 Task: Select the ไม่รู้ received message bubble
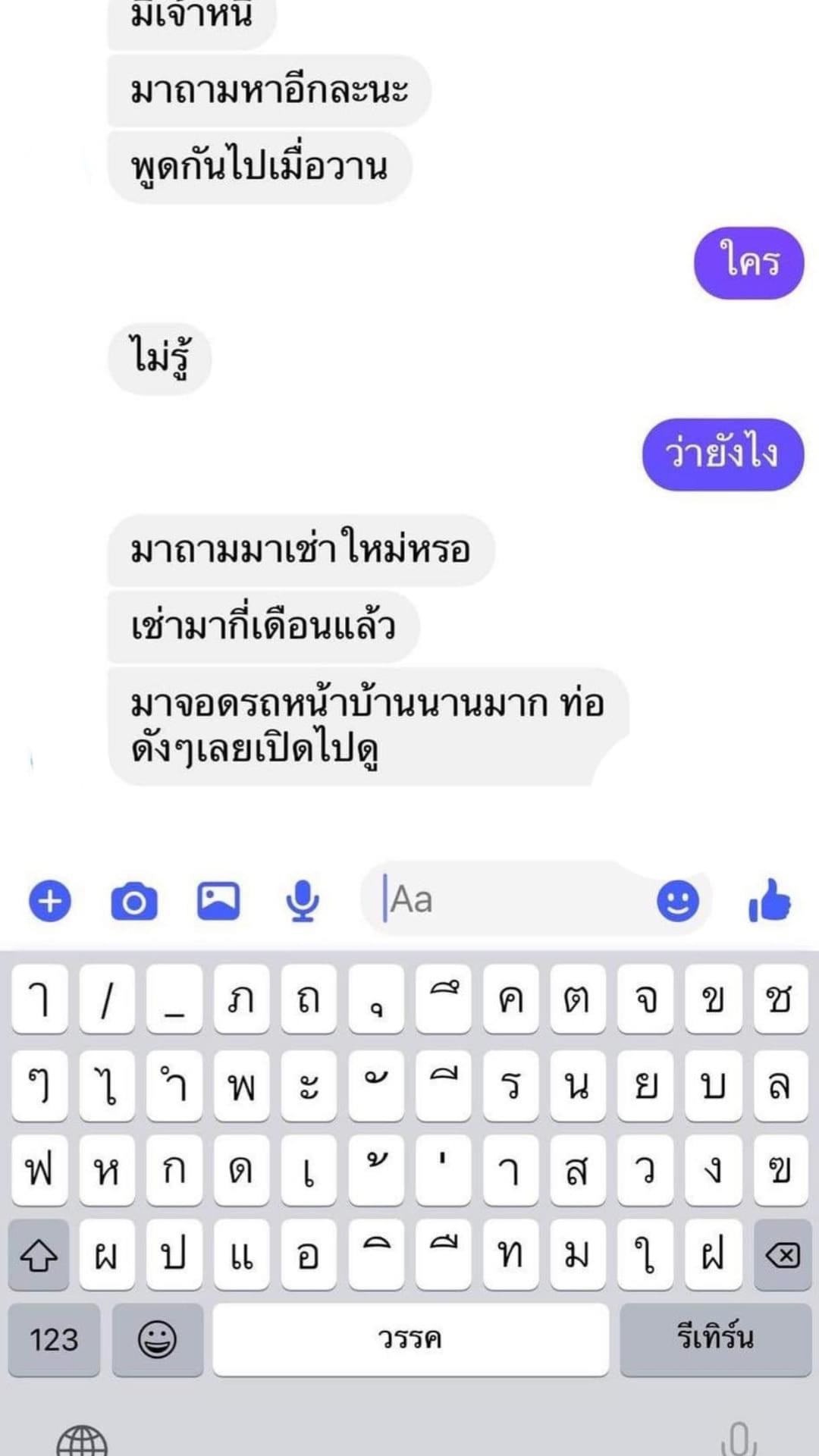(159, 358)
